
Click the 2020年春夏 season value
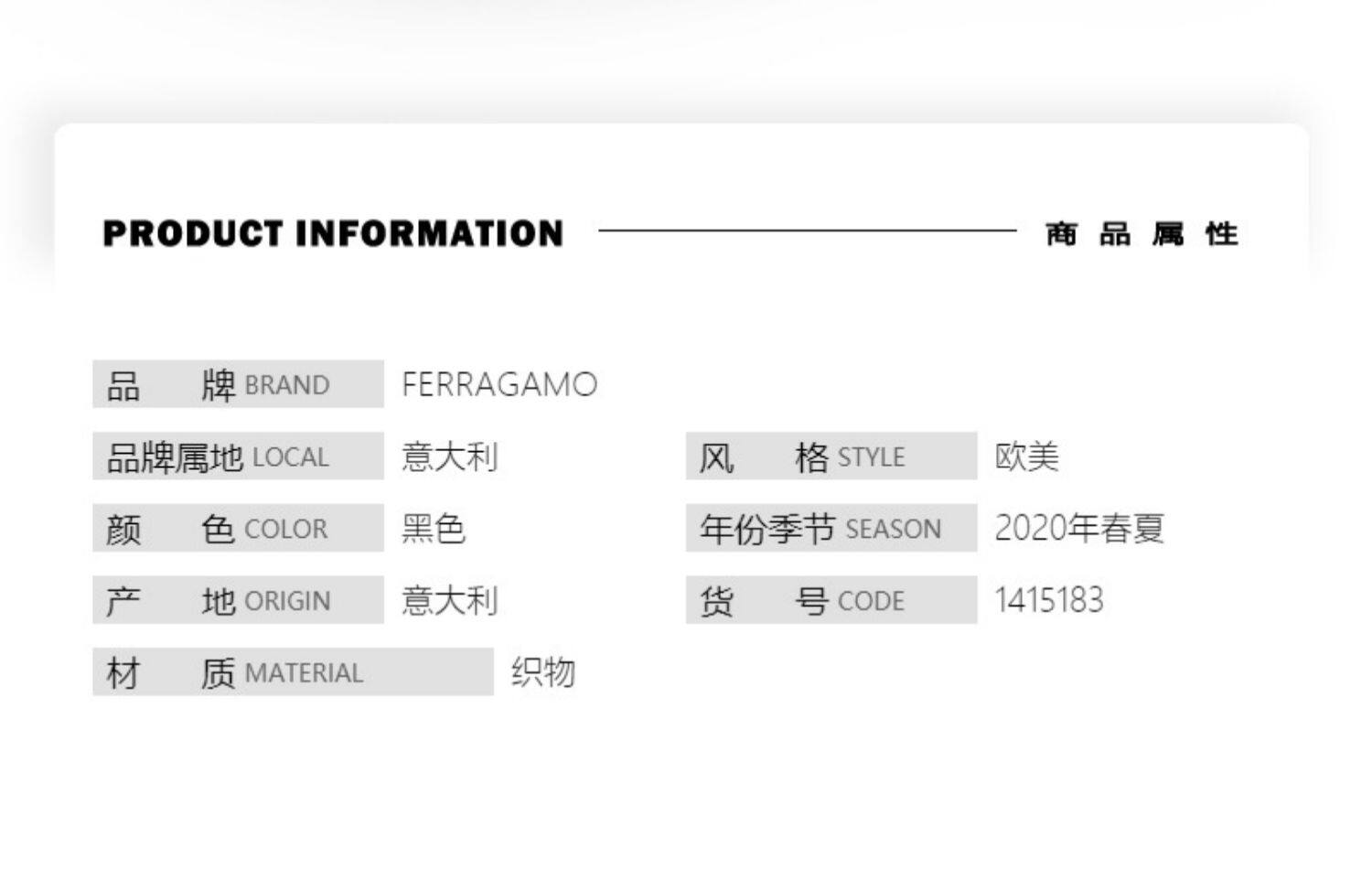point(1078,529)
